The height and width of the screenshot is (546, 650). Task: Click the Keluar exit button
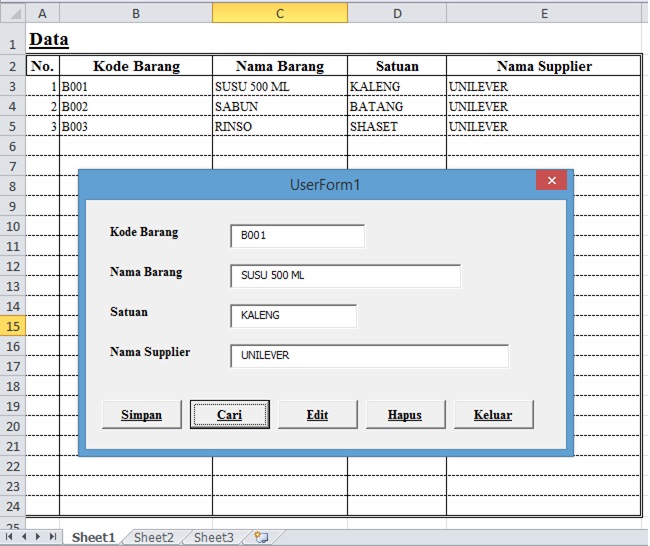[x=493, y=414]
